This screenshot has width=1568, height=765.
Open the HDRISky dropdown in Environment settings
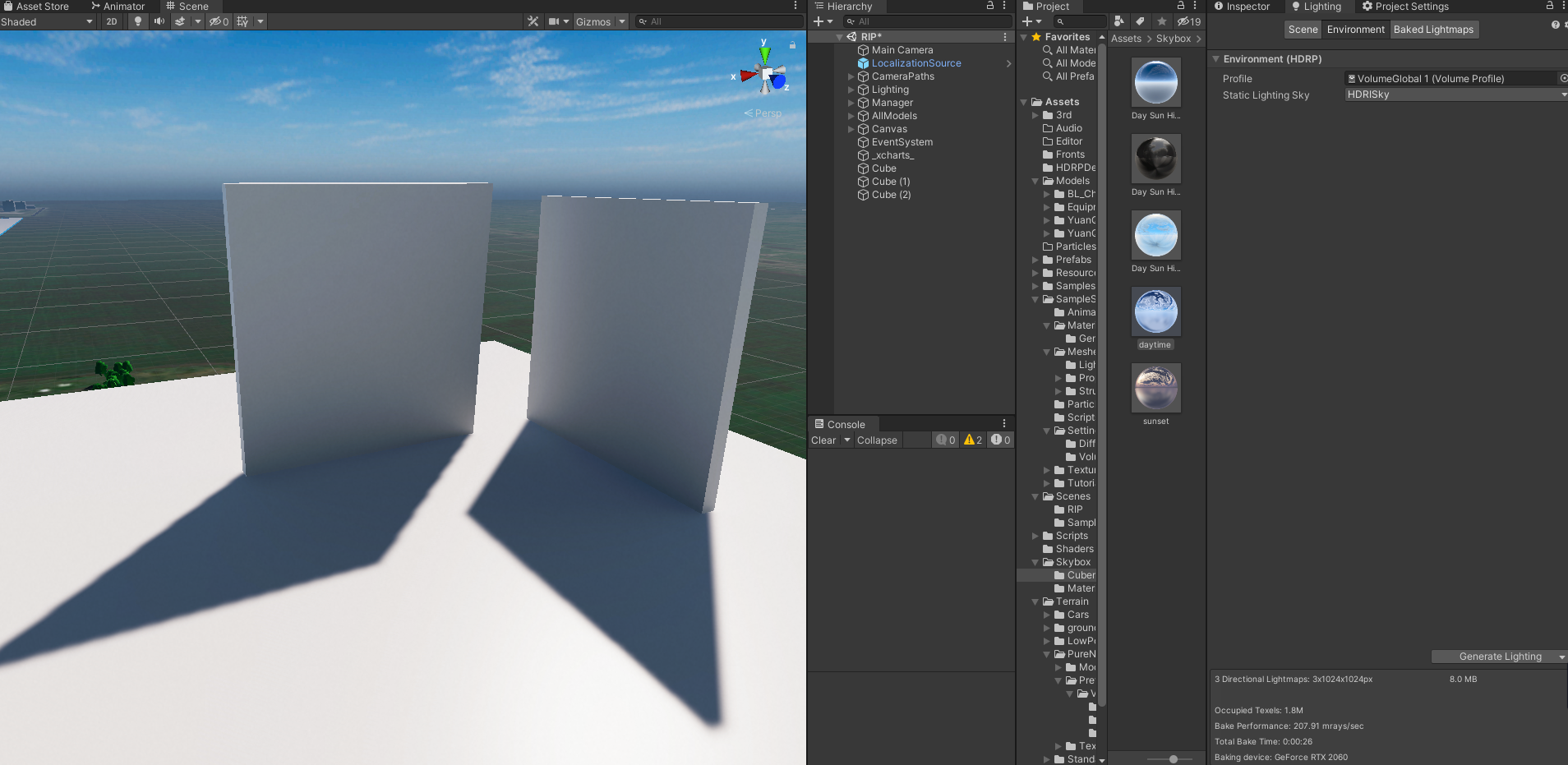1453,94
